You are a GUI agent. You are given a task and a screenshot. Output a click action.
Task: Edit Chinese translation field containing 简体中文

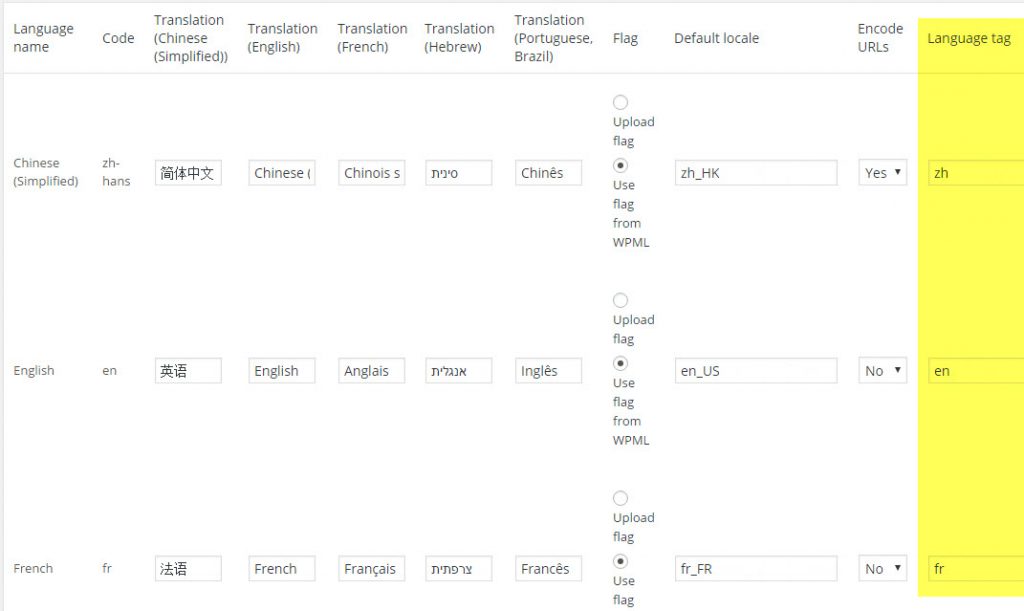188,173
